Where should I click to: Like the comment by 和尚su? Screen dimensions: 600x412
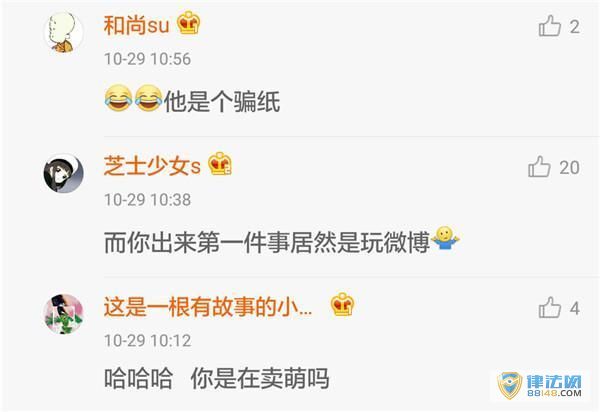[x=549, y=26]
